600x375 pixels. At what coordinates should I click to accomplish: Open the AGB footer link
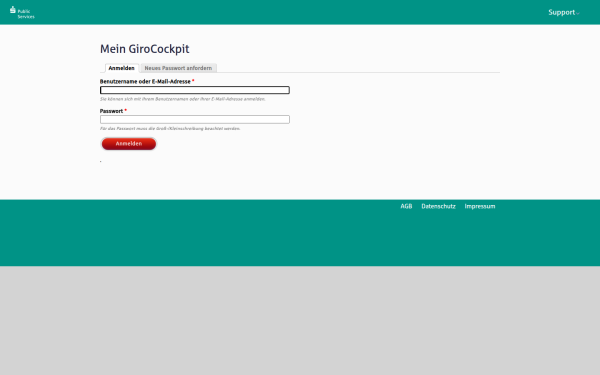(406, 206)
